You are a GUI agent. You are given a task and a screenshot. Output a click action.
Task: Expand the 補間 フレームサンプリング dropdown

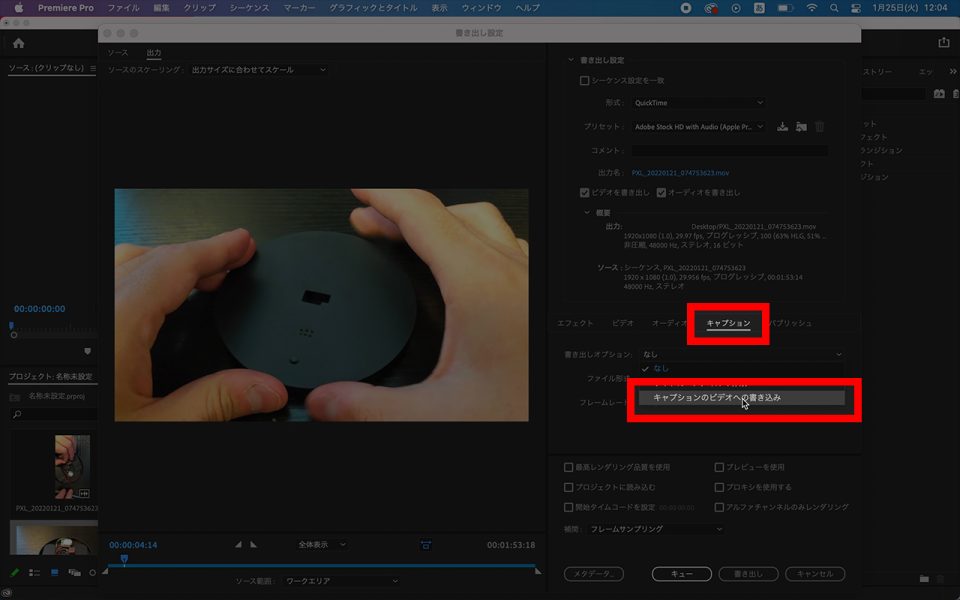click(655, 529)
